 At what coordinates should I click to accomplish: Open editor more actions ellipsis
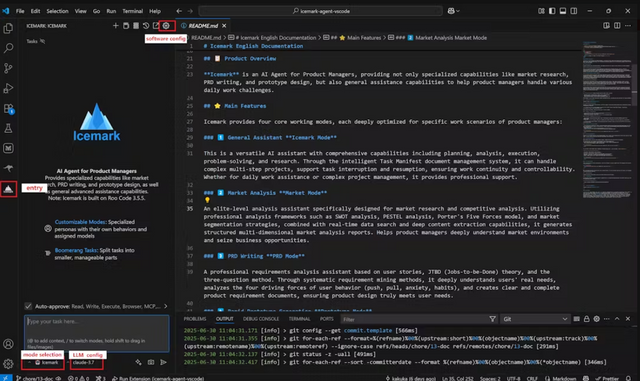click(628, 26)
